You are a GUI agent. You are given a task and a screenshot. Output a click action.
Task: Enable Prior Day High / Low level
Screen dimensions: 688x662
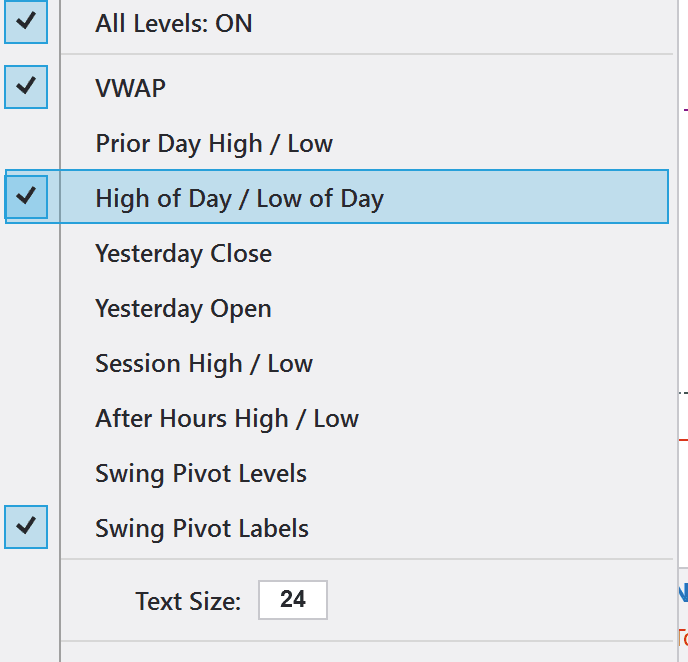tap(214, 143)
